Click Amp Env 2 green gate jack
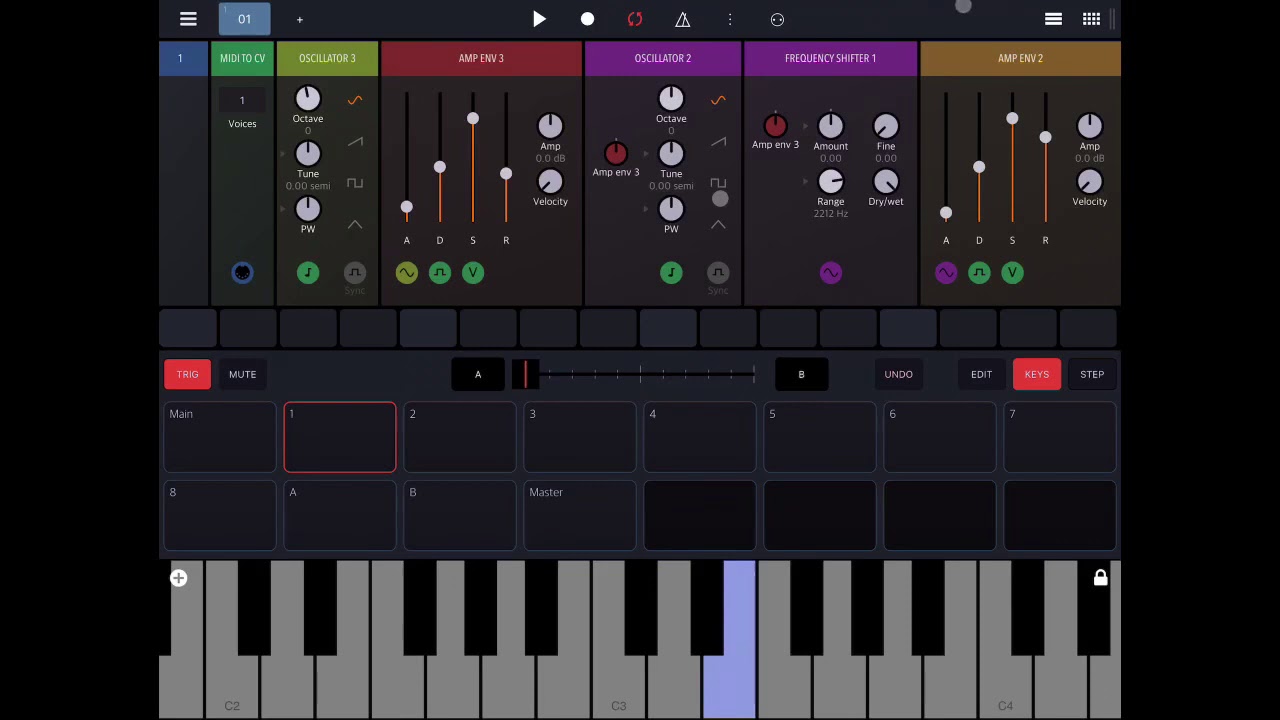The width and height of the screenshot is (1280, 720). 979,273
